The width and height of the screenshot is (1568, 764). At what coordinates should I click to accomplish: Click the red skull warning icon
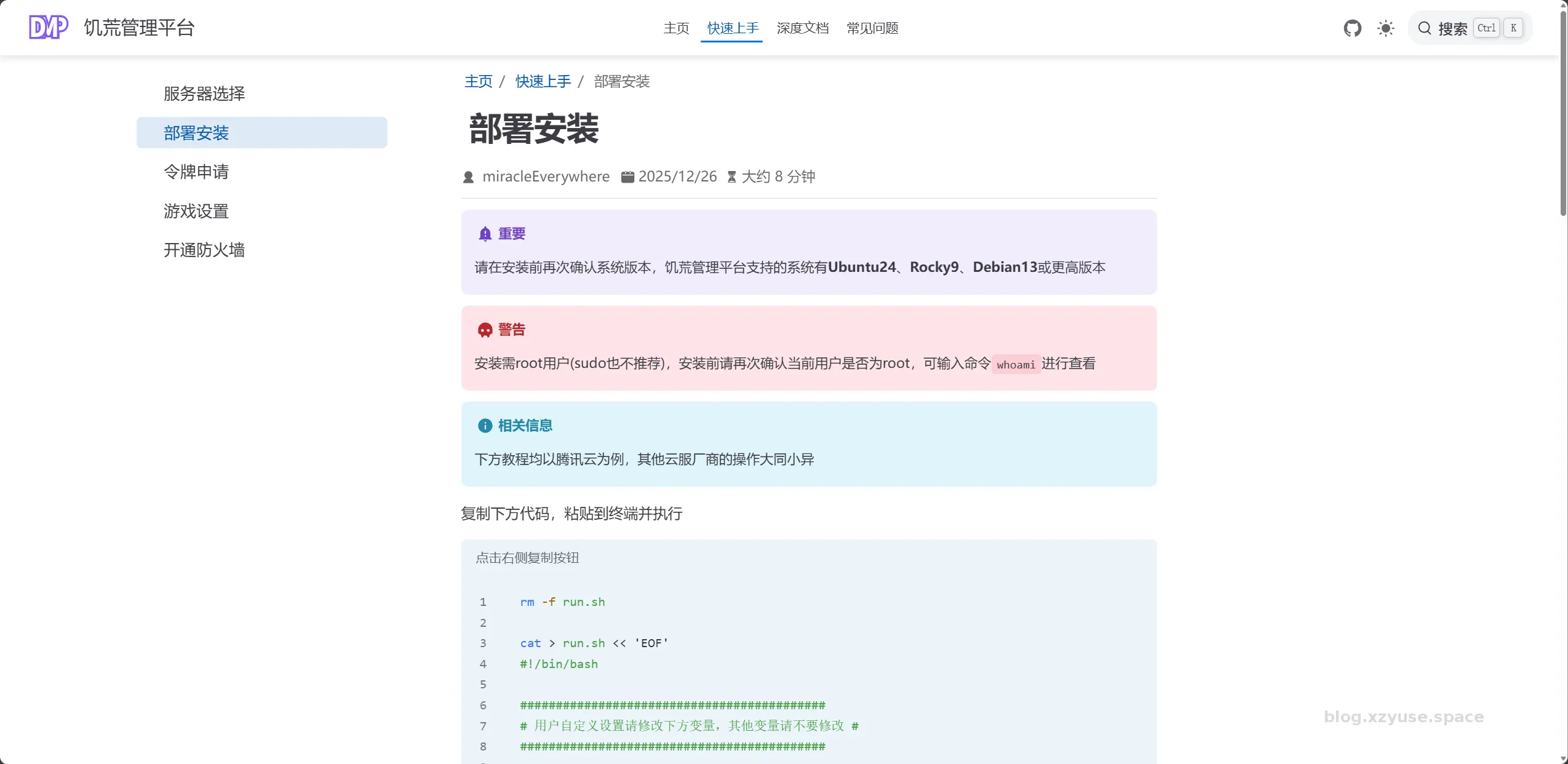(x=485, y=330)
